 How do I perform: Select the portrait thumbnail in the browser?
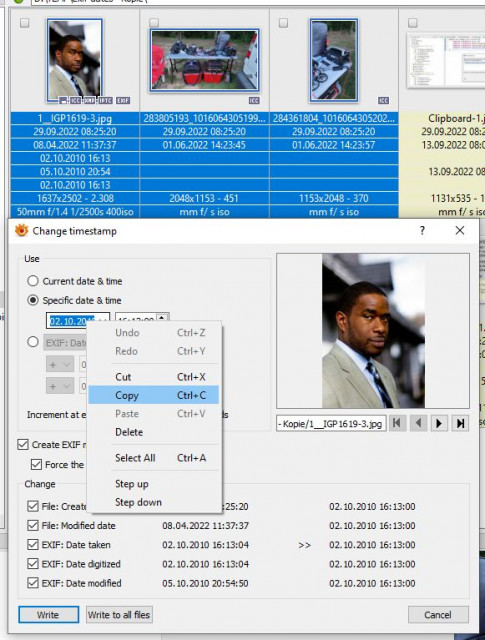(x=74, y=60)
